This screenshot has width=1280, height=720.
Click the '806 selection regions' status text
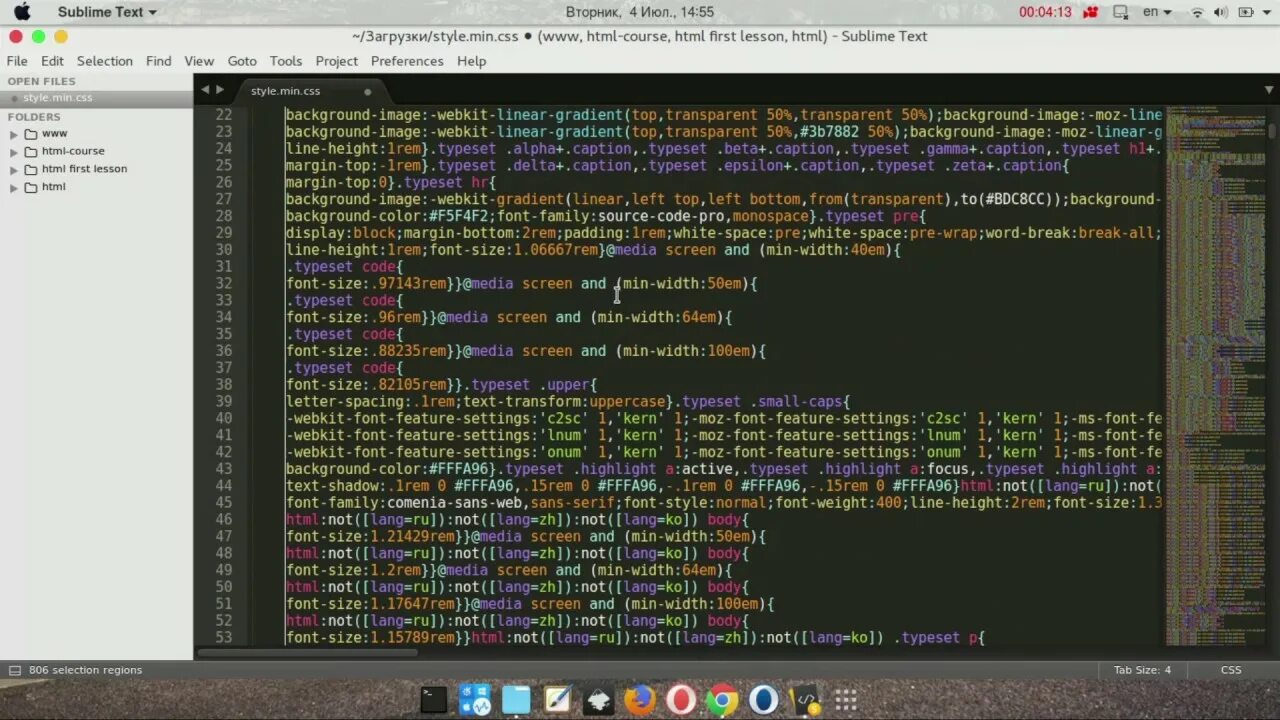coord(85,670)
